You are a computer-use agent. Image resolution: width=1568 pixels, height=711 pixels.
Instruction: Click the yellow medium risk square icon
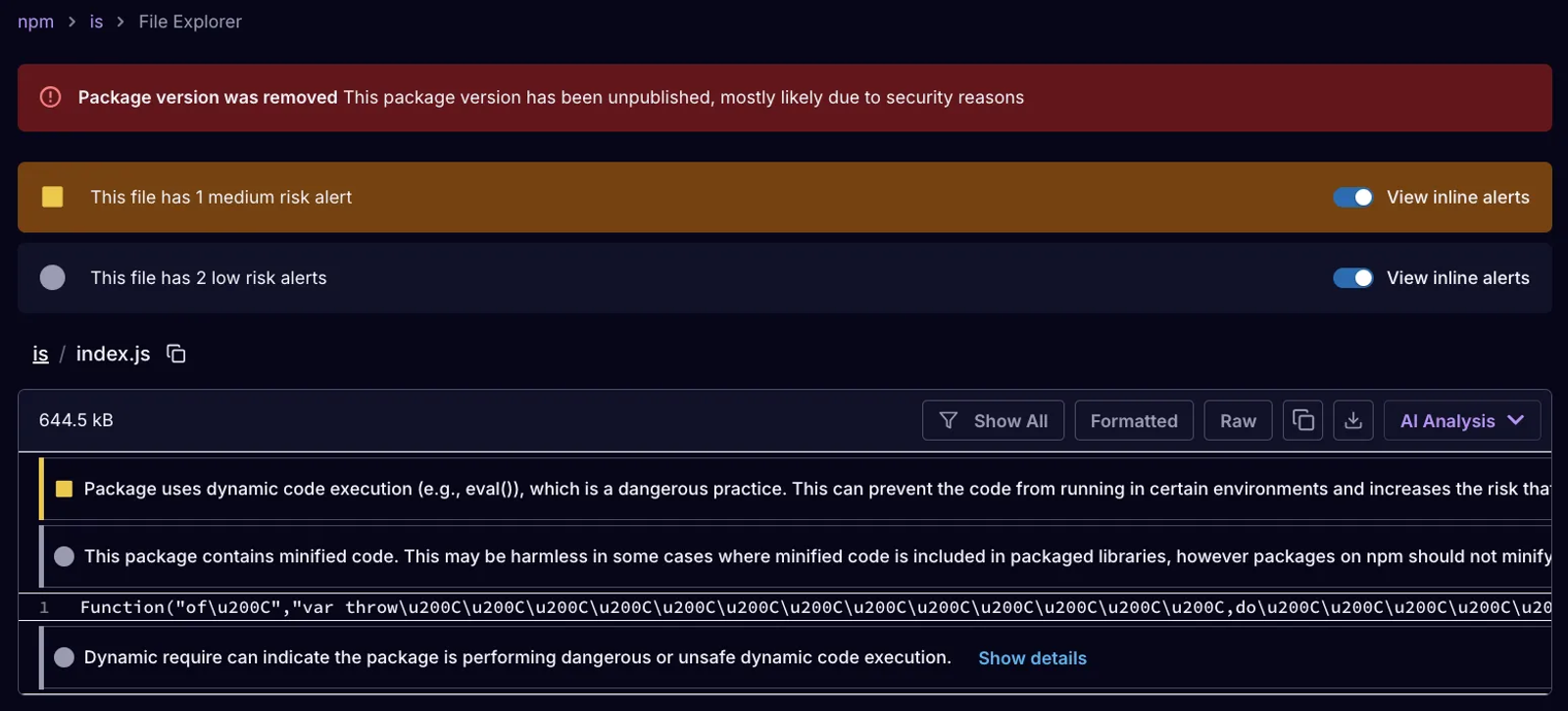(x=53, y=197)
